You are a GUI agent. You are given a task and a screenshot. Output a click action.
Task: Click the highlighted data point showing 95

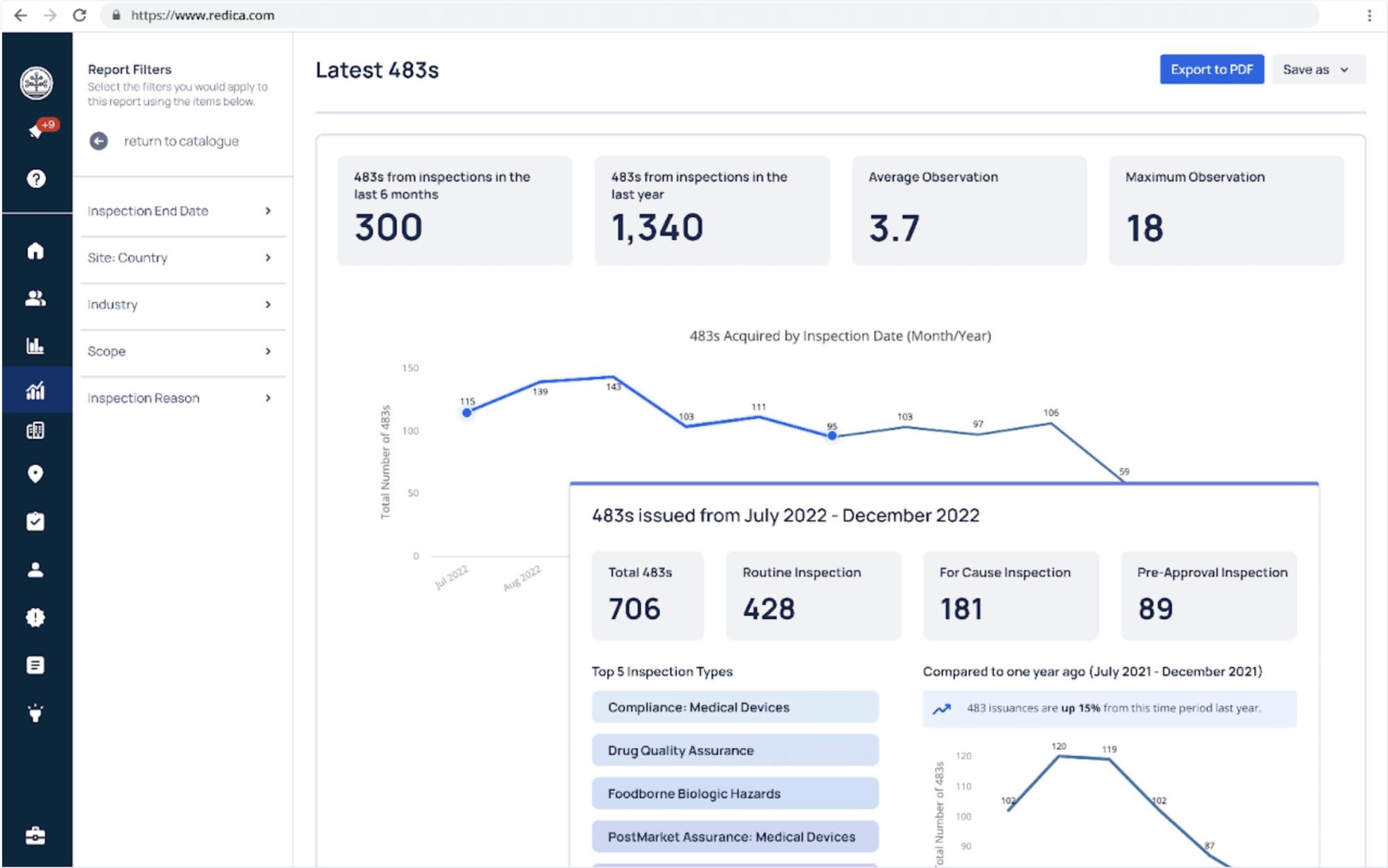pos(831,436)
